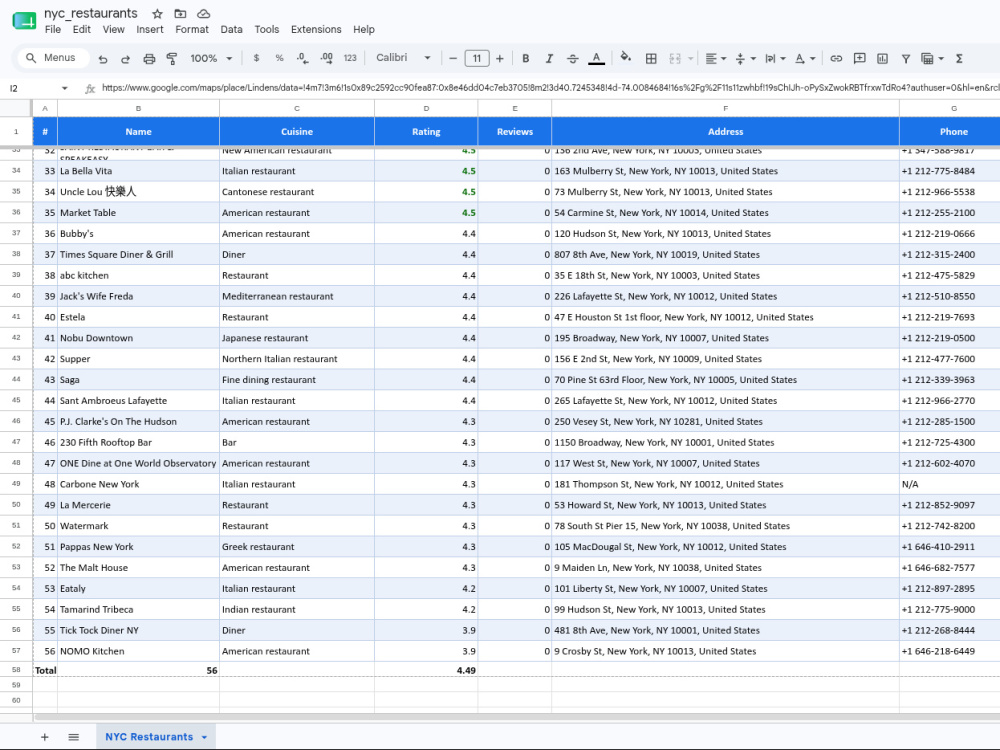Open the text color picker
The image size is (1000, 750).
pyautogui.click(x=596, y=58)
